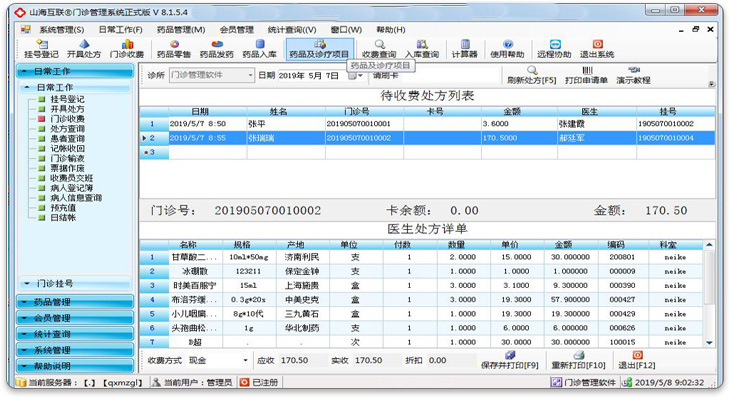Open the 统计查询(V) menu
The width and height of the screenshot is (730, 398).
pyautogui.click(x=292, y=30)
